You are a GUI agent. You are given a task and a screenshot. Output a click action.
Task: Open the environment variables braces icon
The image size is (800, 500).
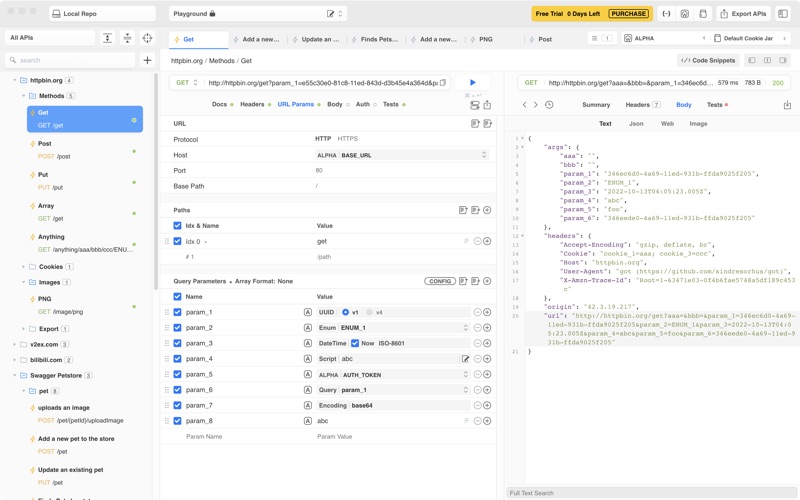click(666, 14)
